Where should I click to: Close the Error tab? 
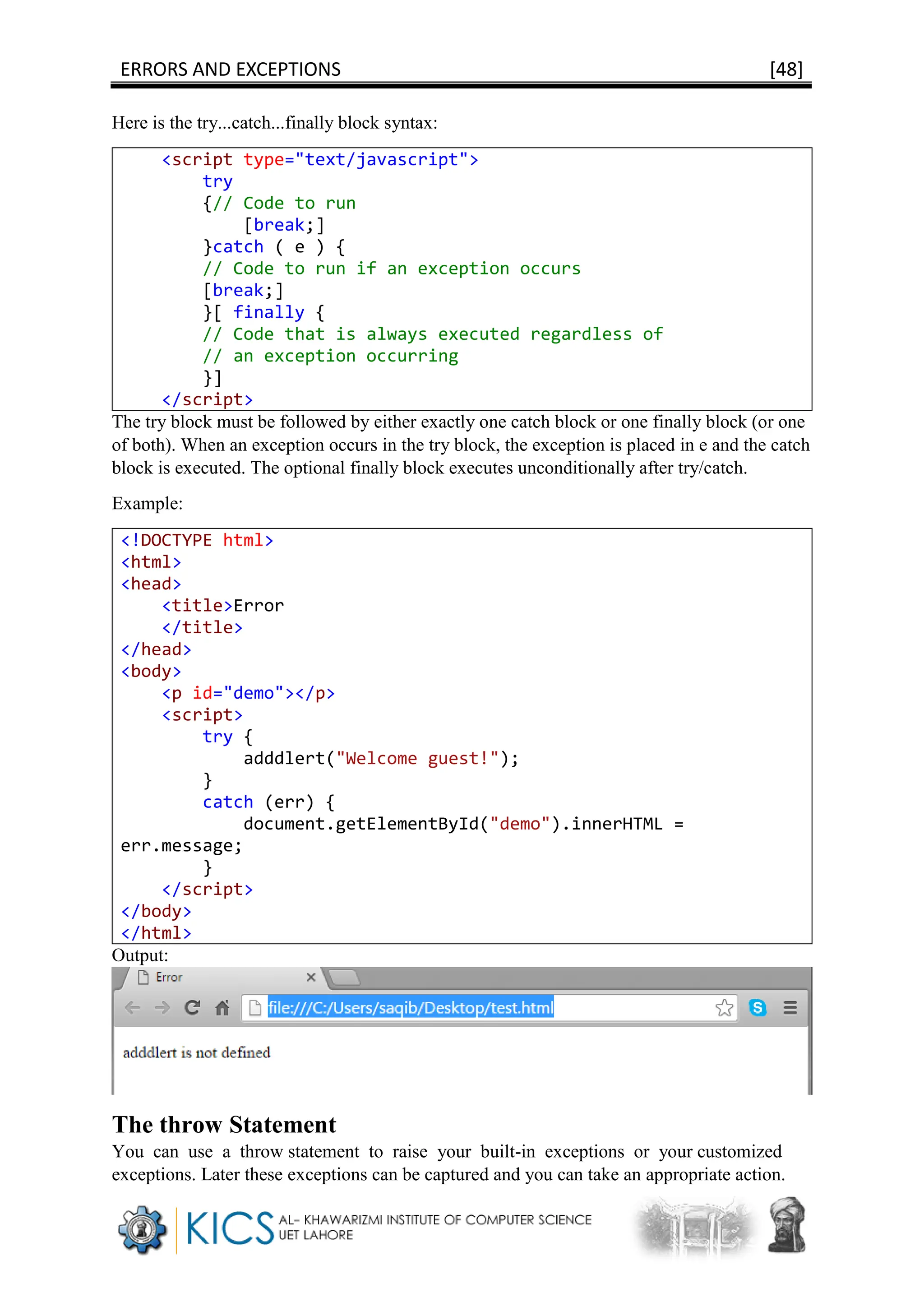tap(311, 978)
